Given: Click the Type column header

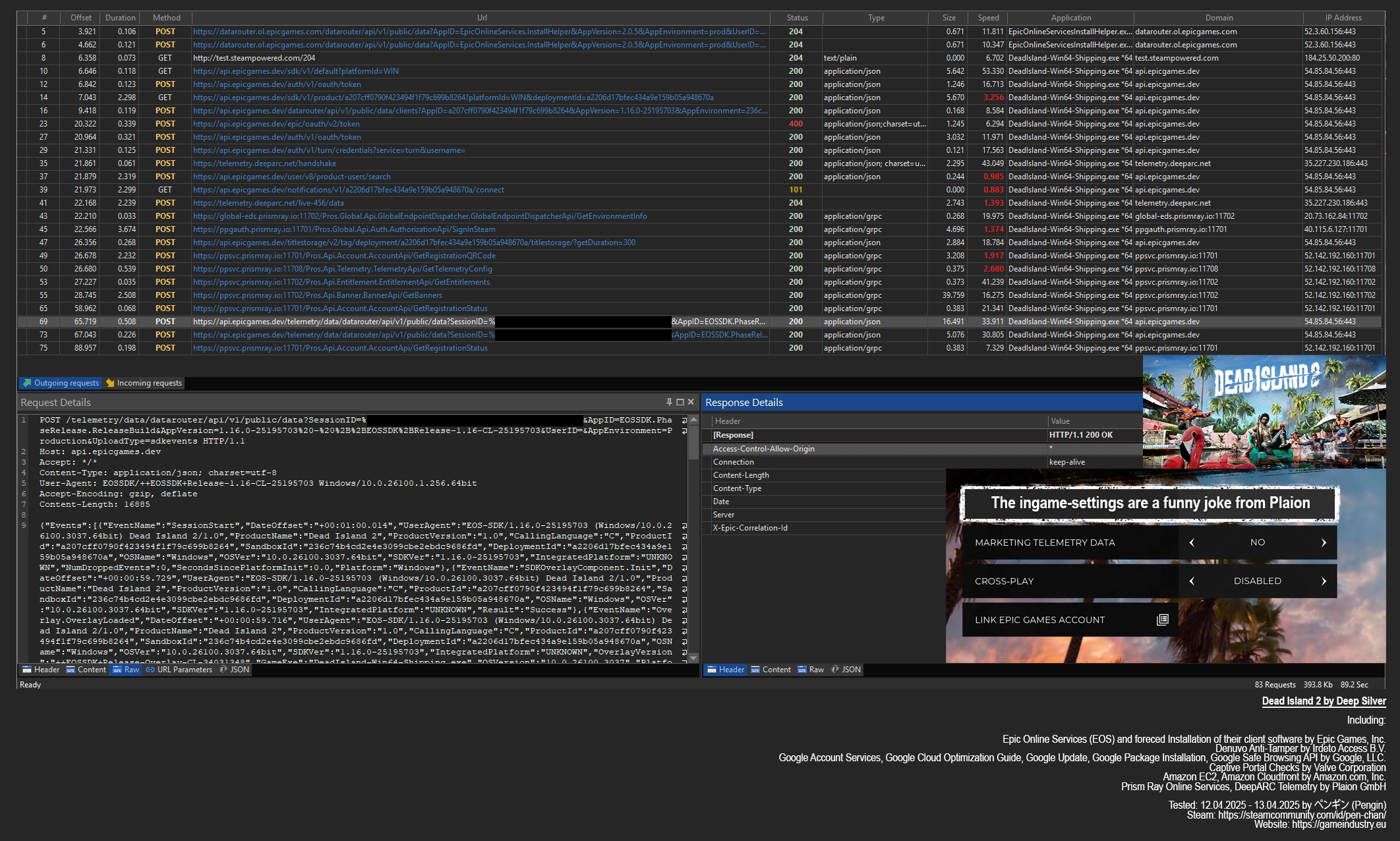Looking at the screenshot, I should (x=876, y=18).
